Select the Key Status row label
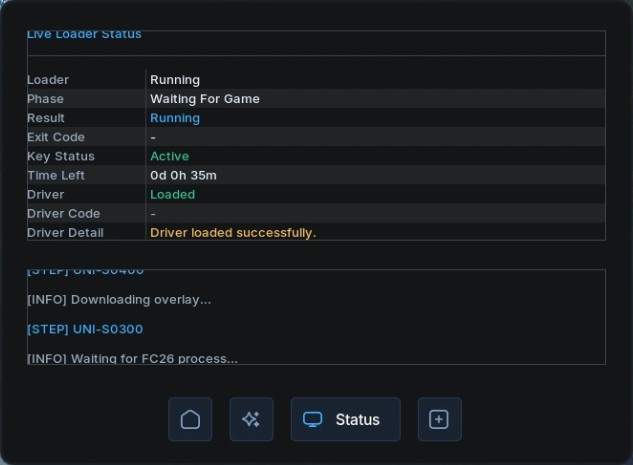Viewport: 633px width, 465px height. click(61, 156)
